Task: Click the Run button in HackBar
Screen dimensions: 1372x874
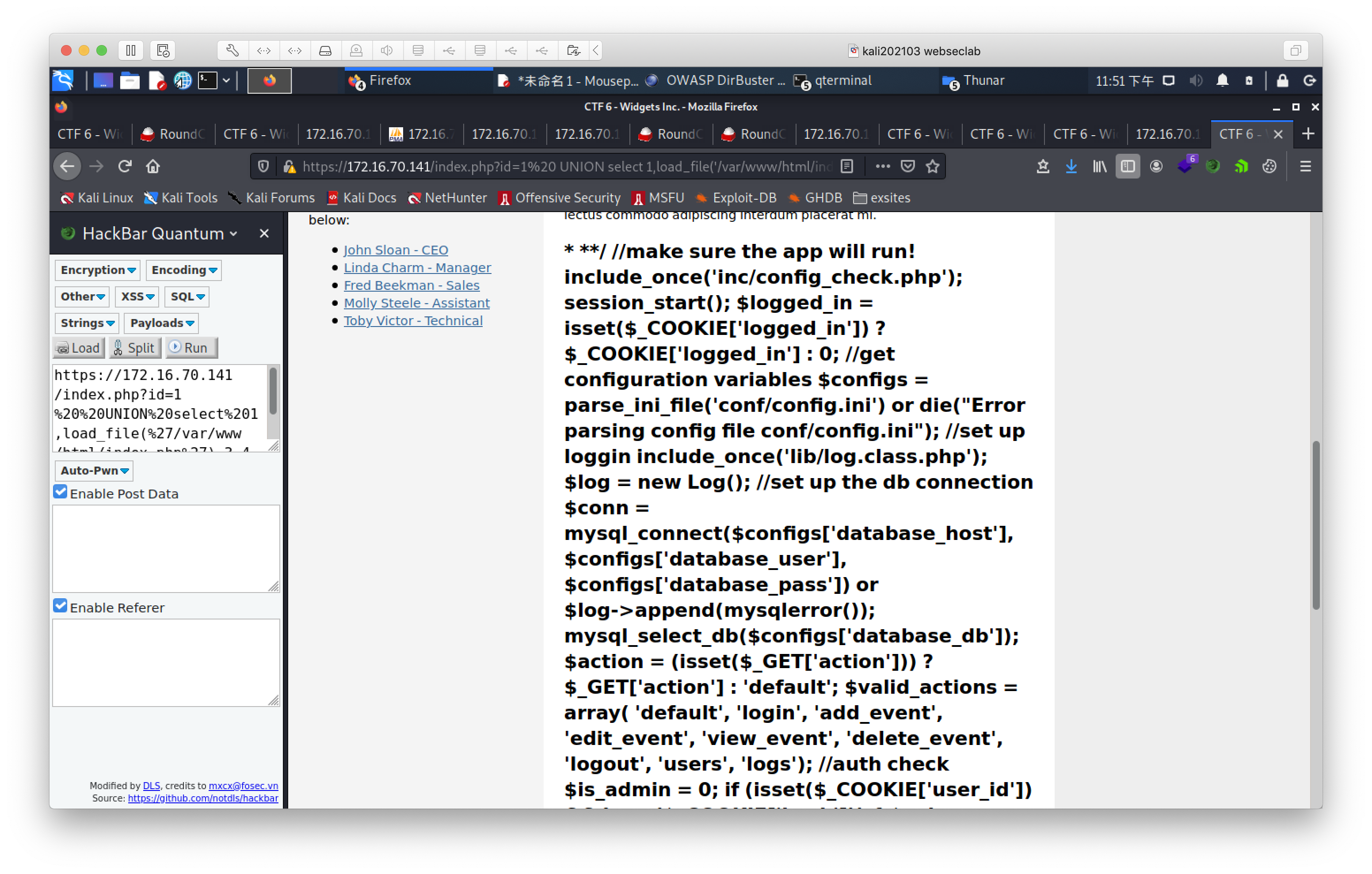Action: (x=191, y=348)
